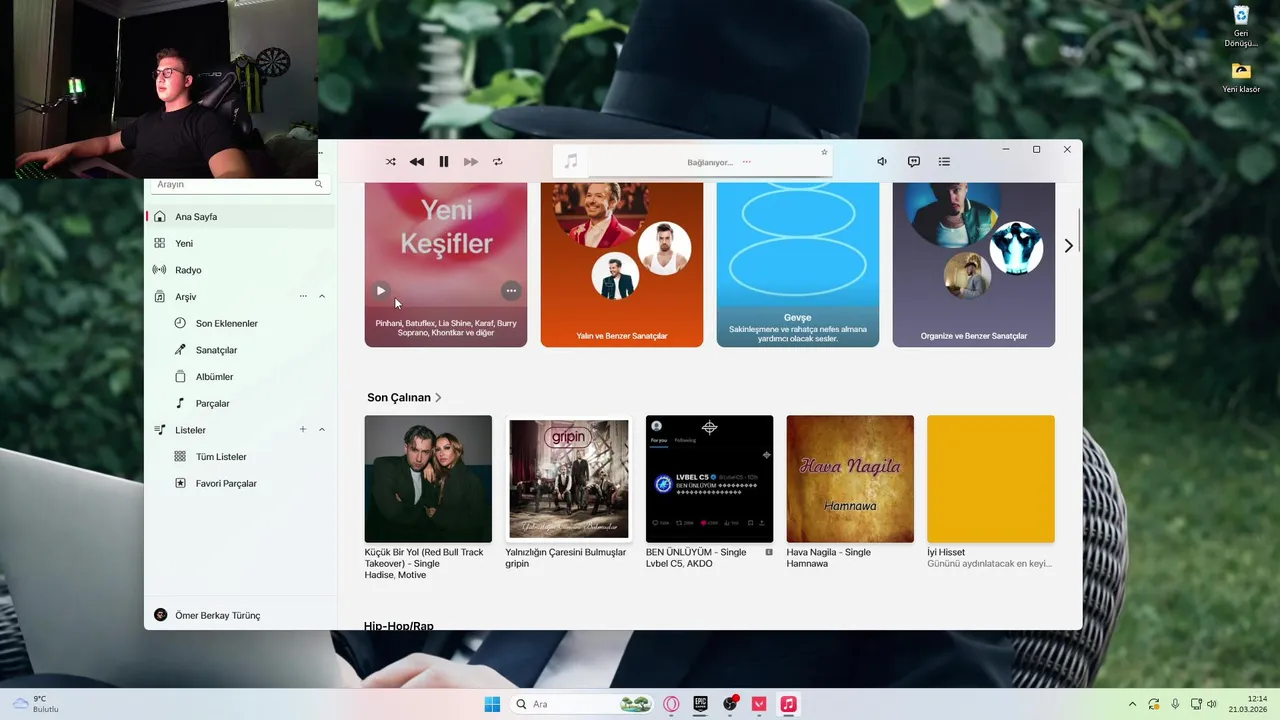
Task: Click the Hip-Hop/Rap section heading
Action: coord(399,626)
